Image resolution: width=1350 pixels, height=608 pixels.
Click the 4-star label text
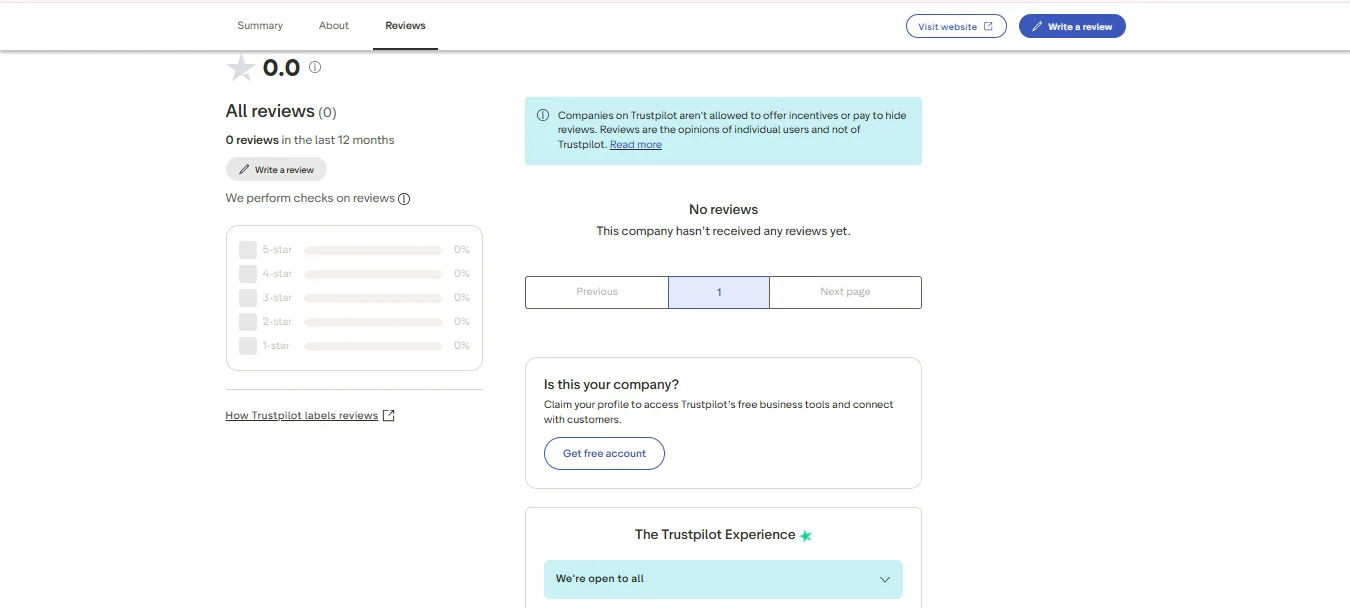coord(277,274)
